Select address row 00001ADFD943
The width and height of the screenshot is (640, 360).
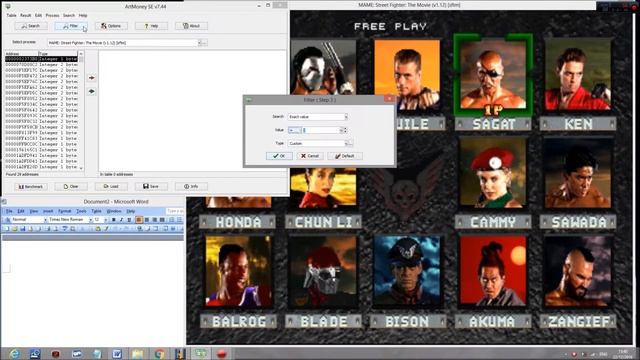click(x=41, y=156)
